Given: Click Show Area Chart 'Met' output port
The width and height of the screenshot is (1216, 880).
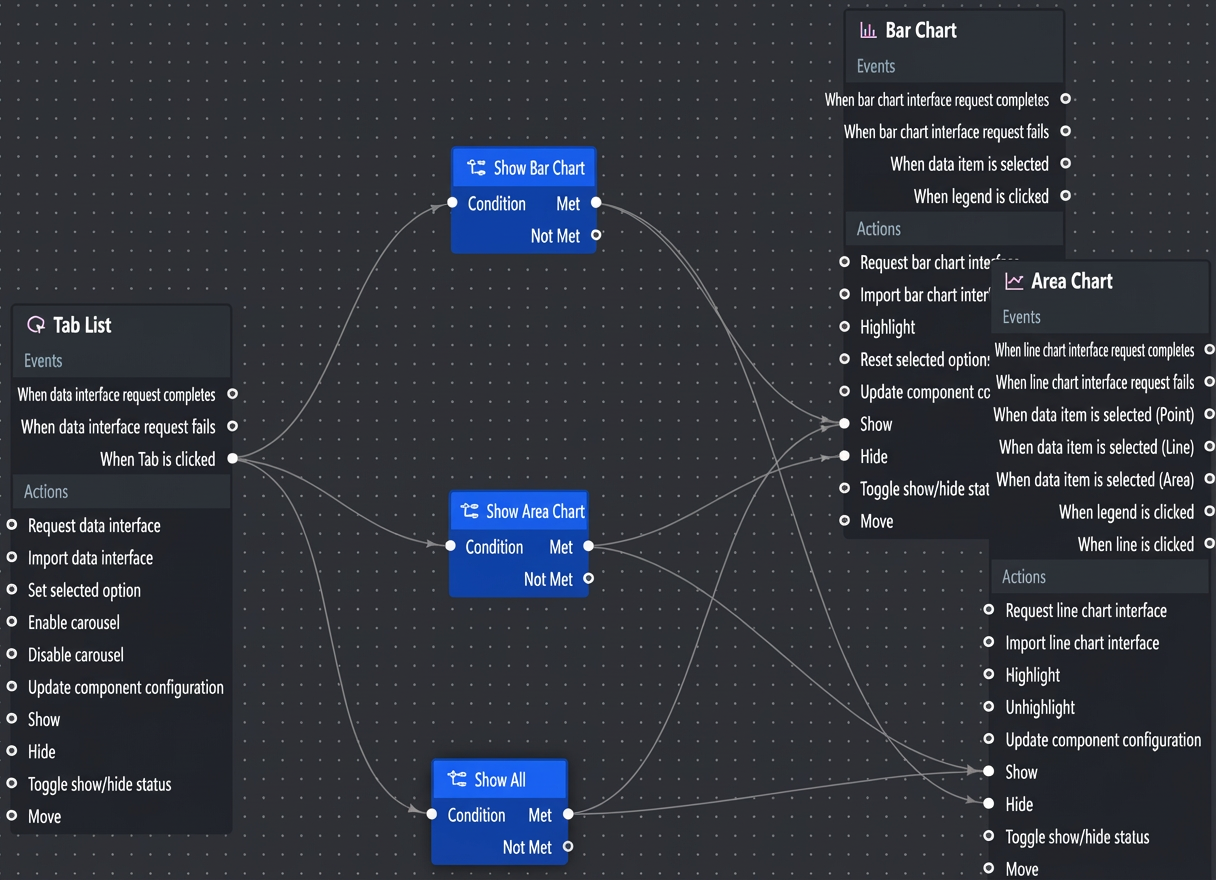Looking at the screenshot, I should pyautogui.click(x=589, y=546).
